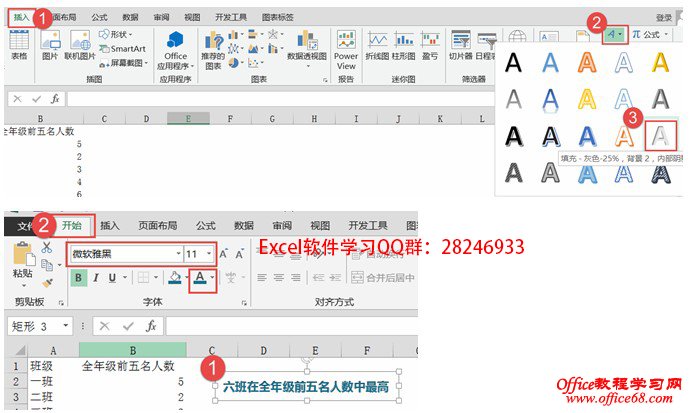Open the 微软雅黑 font name dropdown
The image size is (695, 413).
point(178,254)
